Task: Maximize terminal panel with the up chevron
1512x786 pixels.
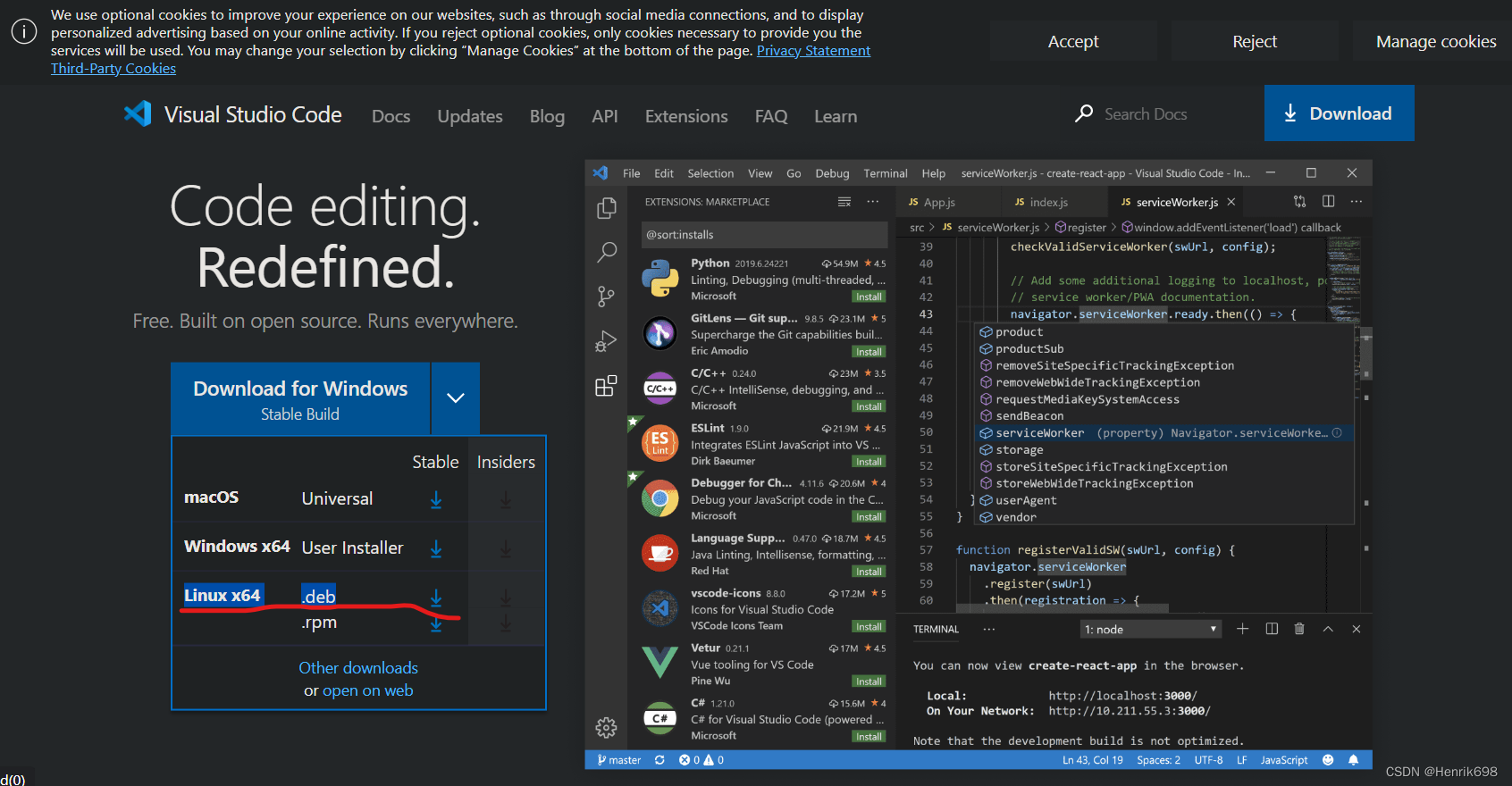Action: (1328, 629)
